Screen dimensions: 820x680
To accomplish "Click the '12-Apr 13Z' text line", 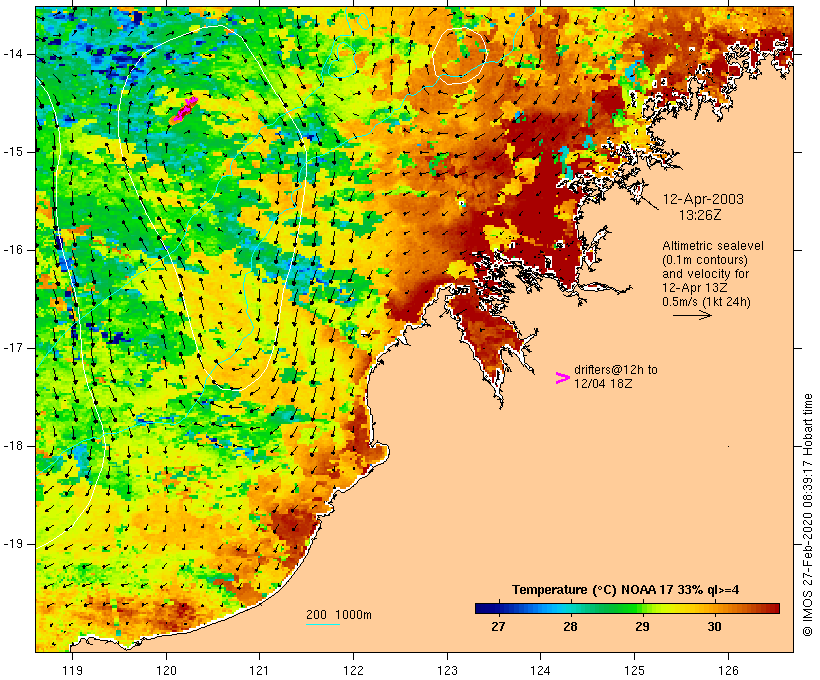I will [694, 288].
